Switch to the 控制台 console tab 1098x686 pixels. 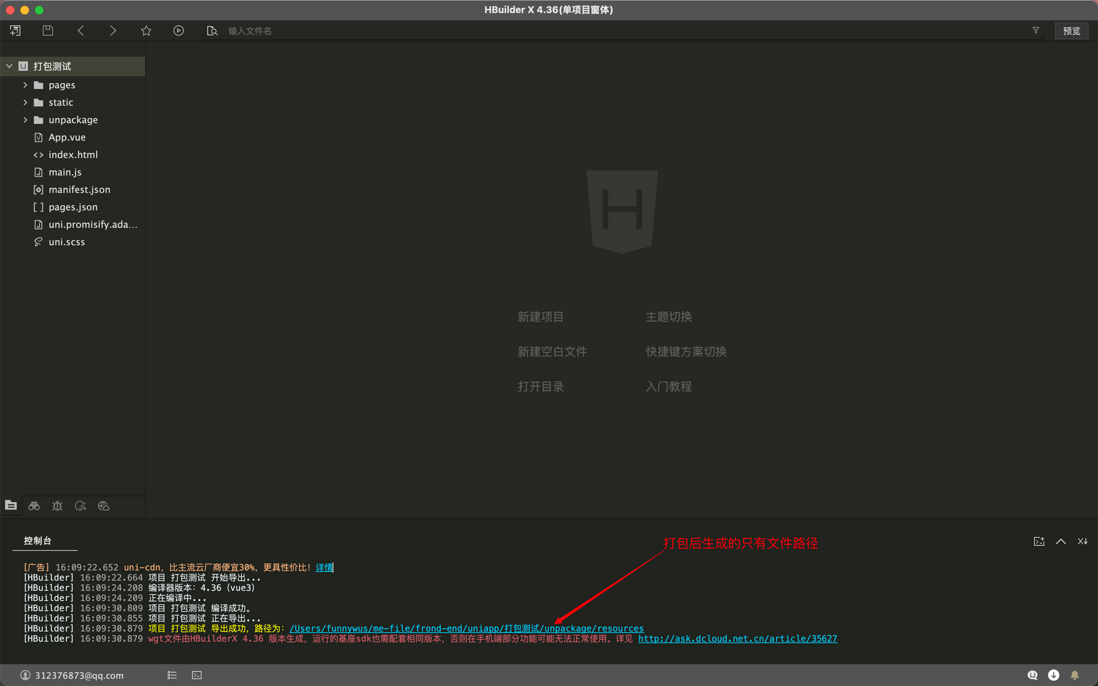(x=38, y=541)
